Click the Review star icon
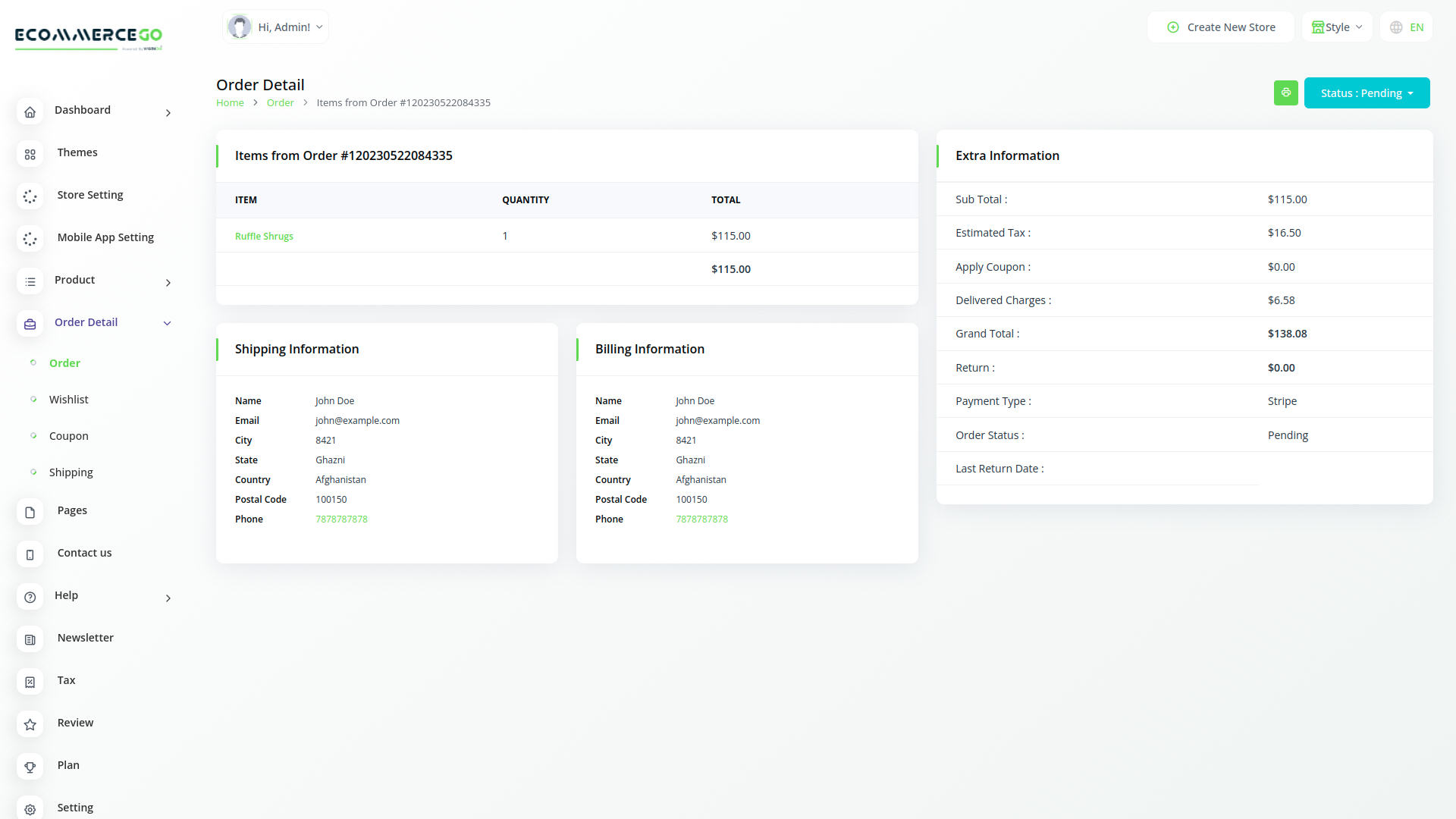The image size is (1456, 819). tap(30, 725)
